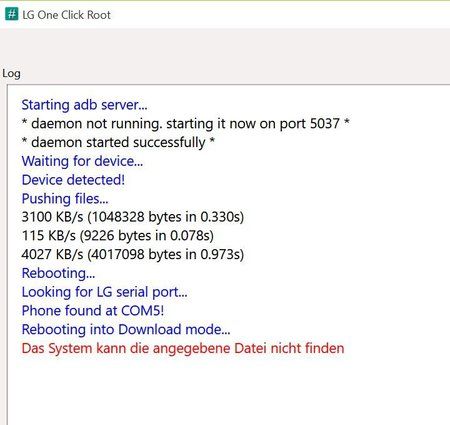Select the 'Waiting for device...' log line
The height and width of the screenshot is (425, 450).
tap(82, 161)
